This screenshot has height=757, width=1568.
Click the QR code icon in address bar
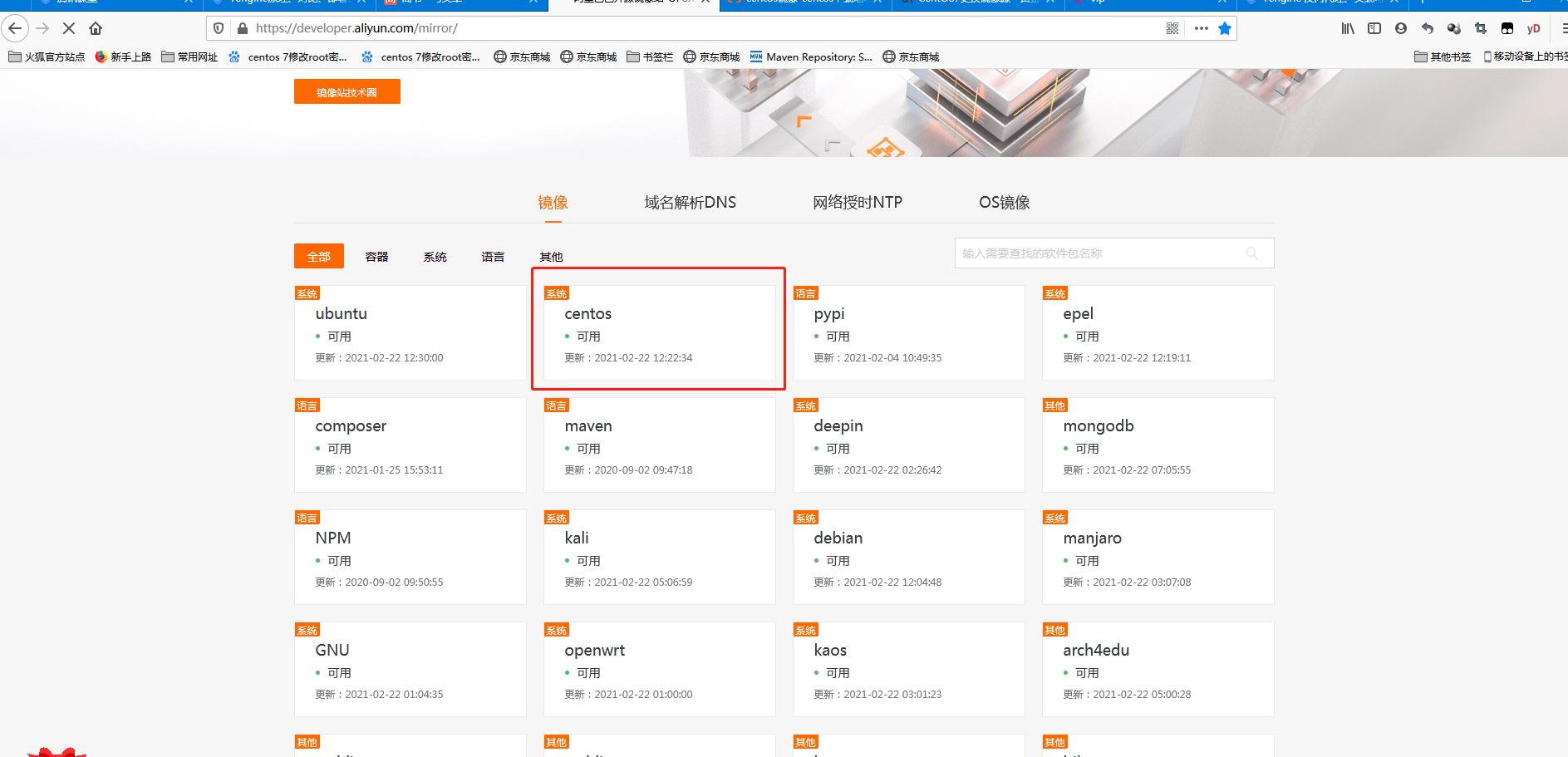click(1172, 28)
